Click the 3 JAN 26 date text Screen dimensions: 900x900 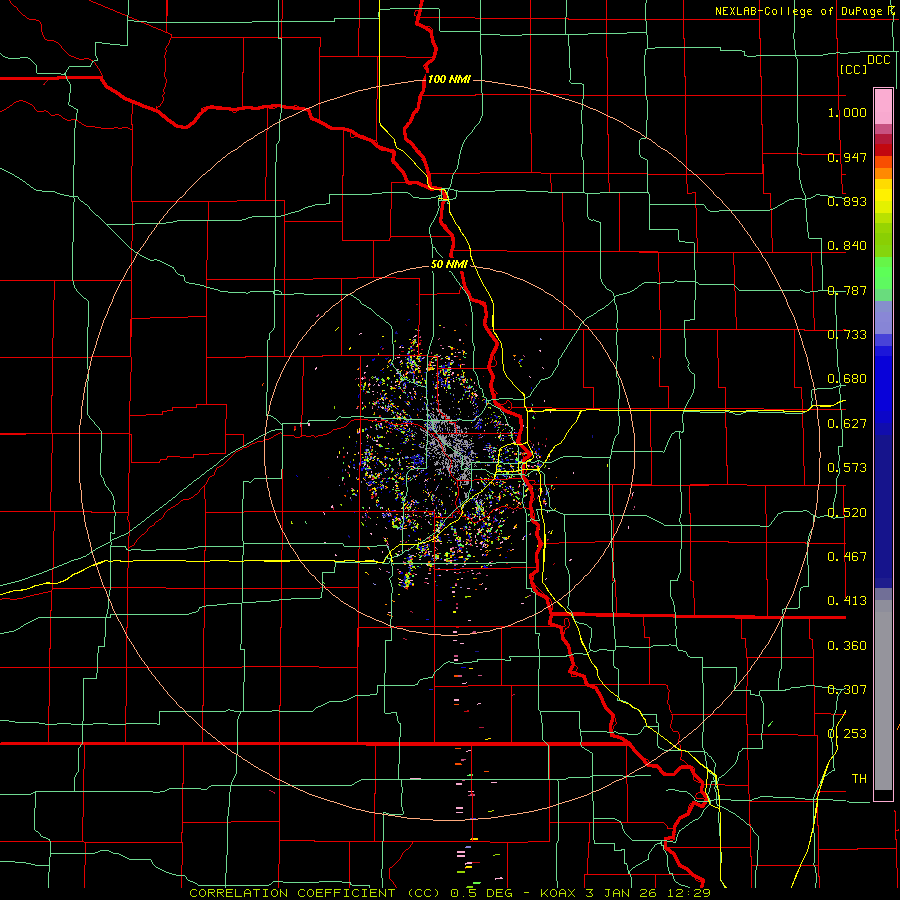tap(622, 893)
